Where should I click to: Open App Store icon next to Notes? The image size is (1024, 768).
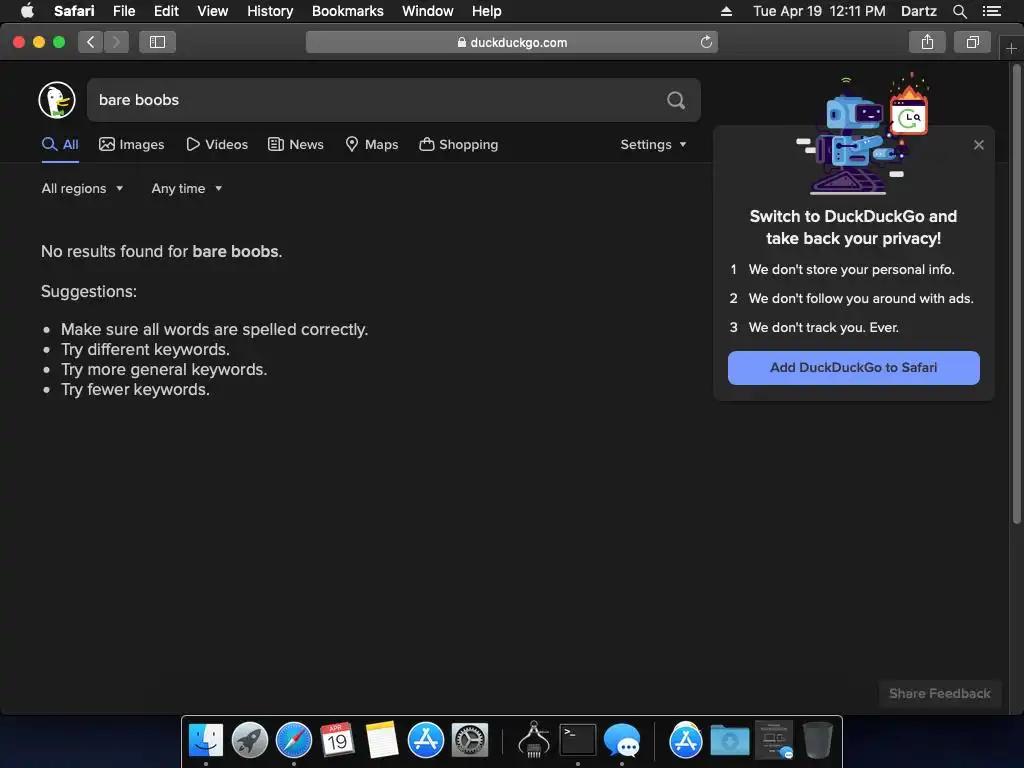pos(426,740)
